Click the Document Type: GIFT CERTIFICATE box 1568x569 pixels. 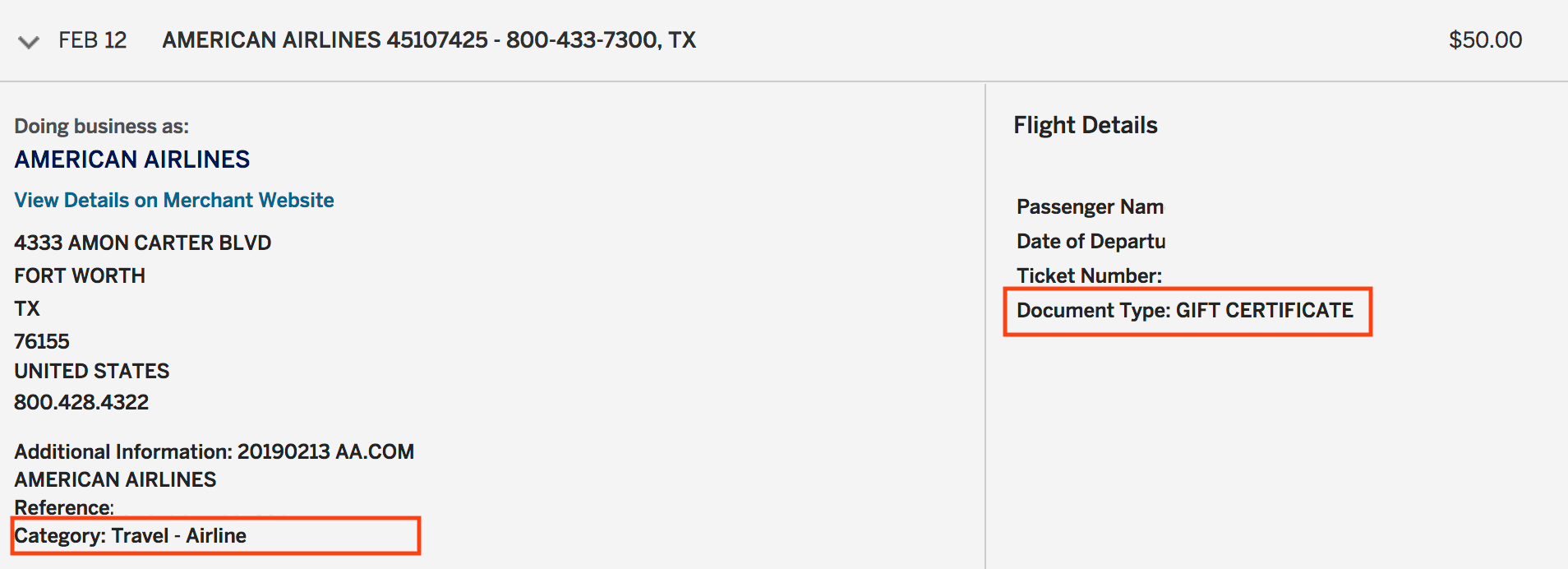(1185, 311)
